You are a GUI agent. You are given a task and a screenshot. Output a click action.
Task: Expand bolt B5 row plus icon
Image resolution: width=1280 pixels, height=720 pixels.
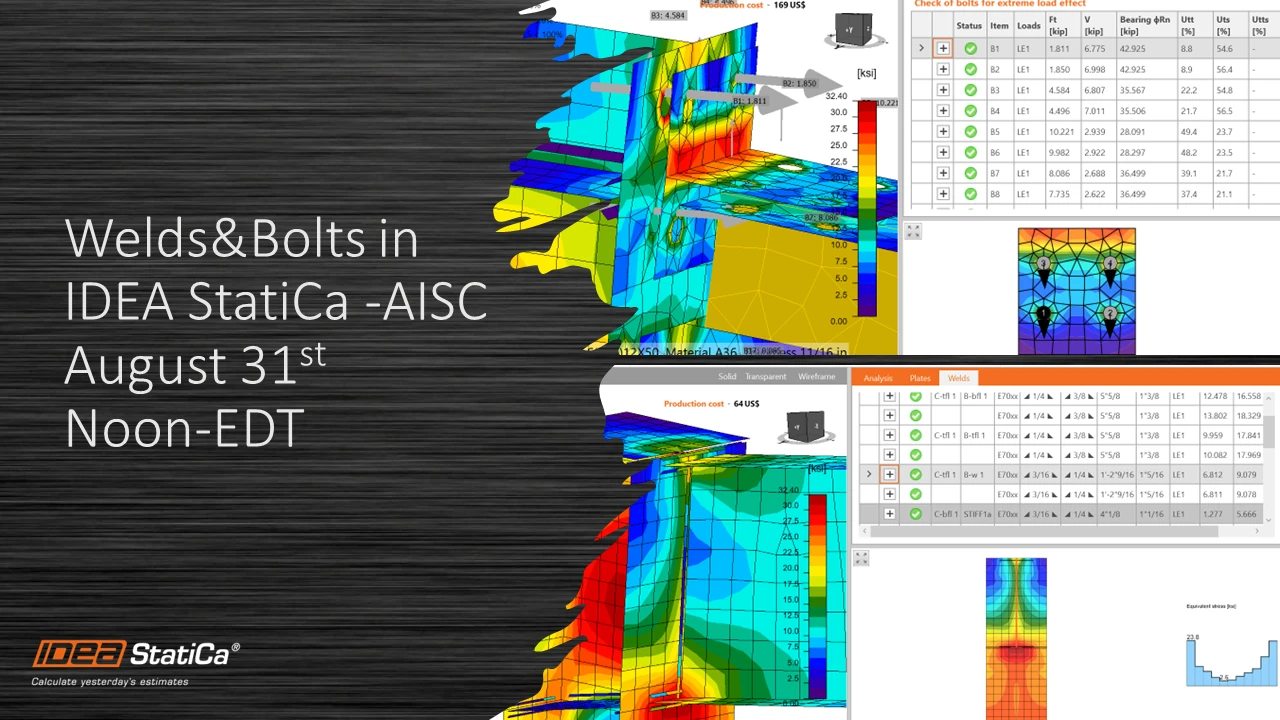[x=943, y=131]
